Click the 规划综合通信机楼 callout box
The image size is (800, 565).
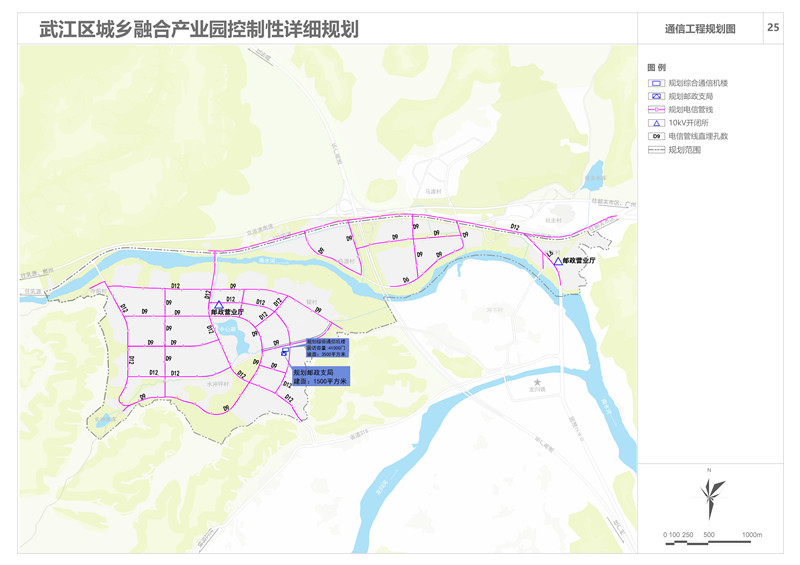tap(327, 348)
